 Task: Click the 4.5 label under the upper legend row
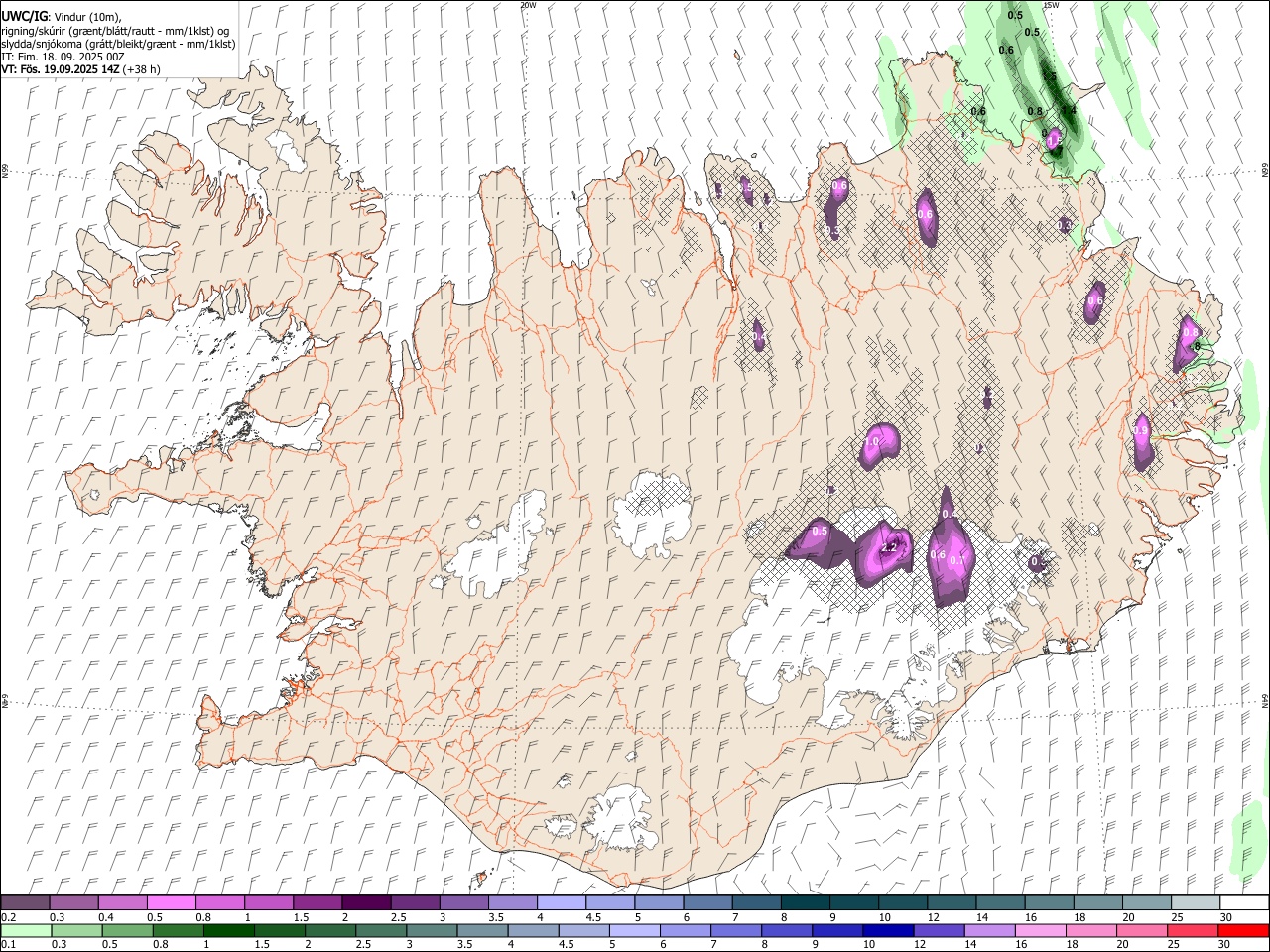(593, 917)
